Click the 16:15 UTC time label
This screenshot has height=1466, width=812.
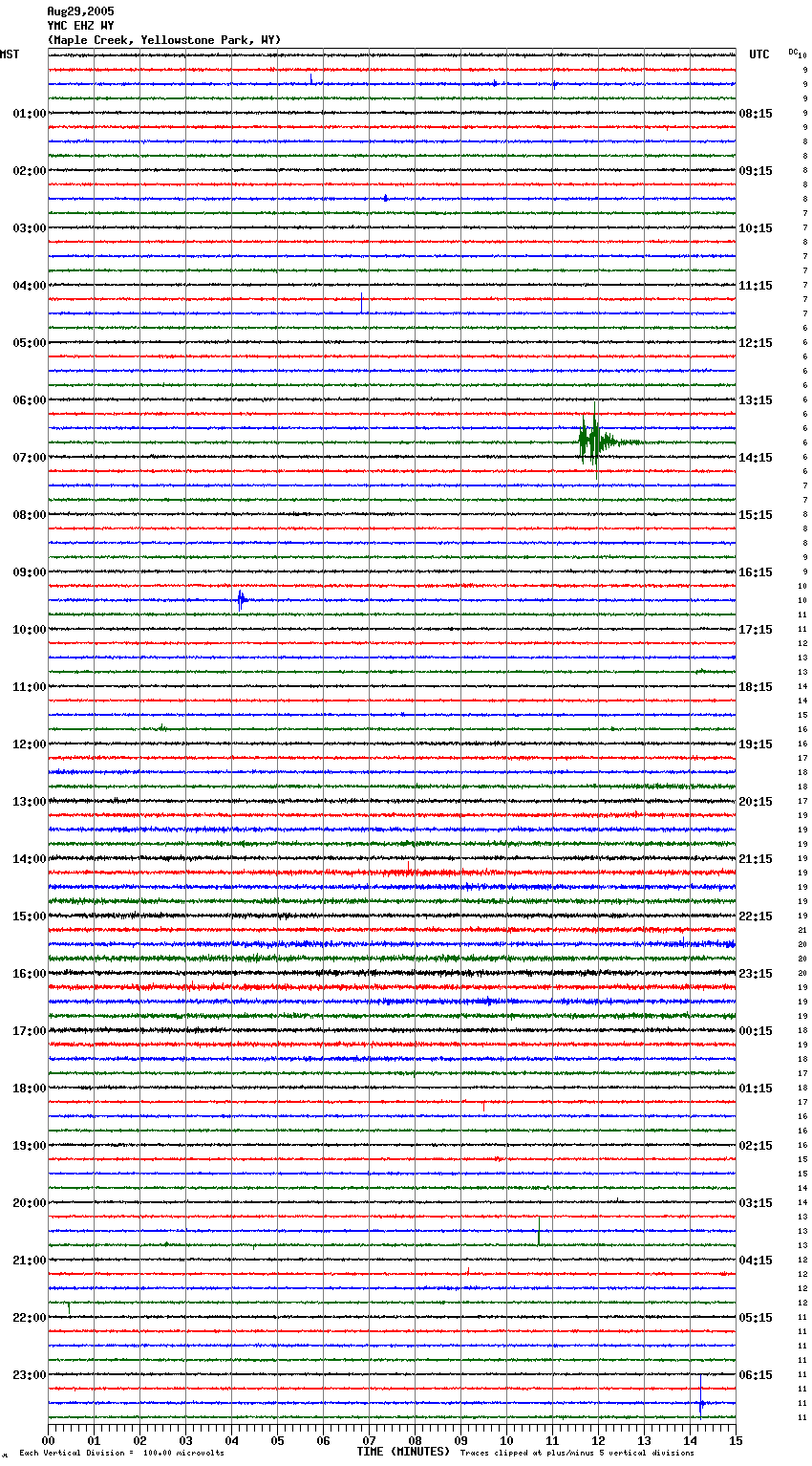[756, 572]
